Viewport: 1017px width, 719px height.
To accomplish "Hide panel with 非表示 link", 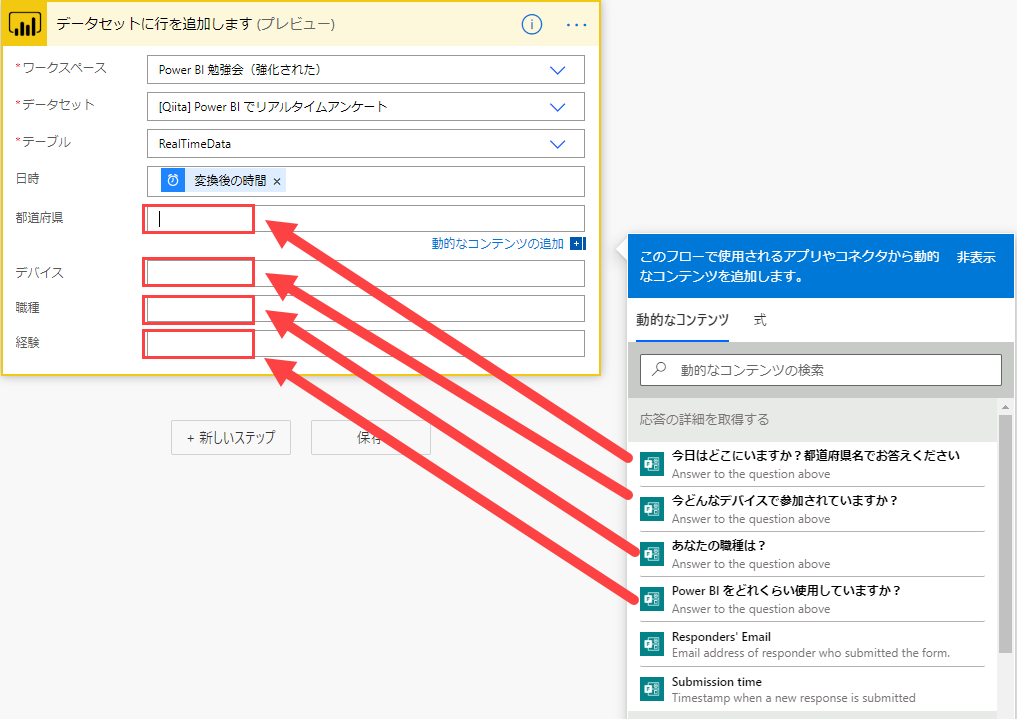I will 975,257.
